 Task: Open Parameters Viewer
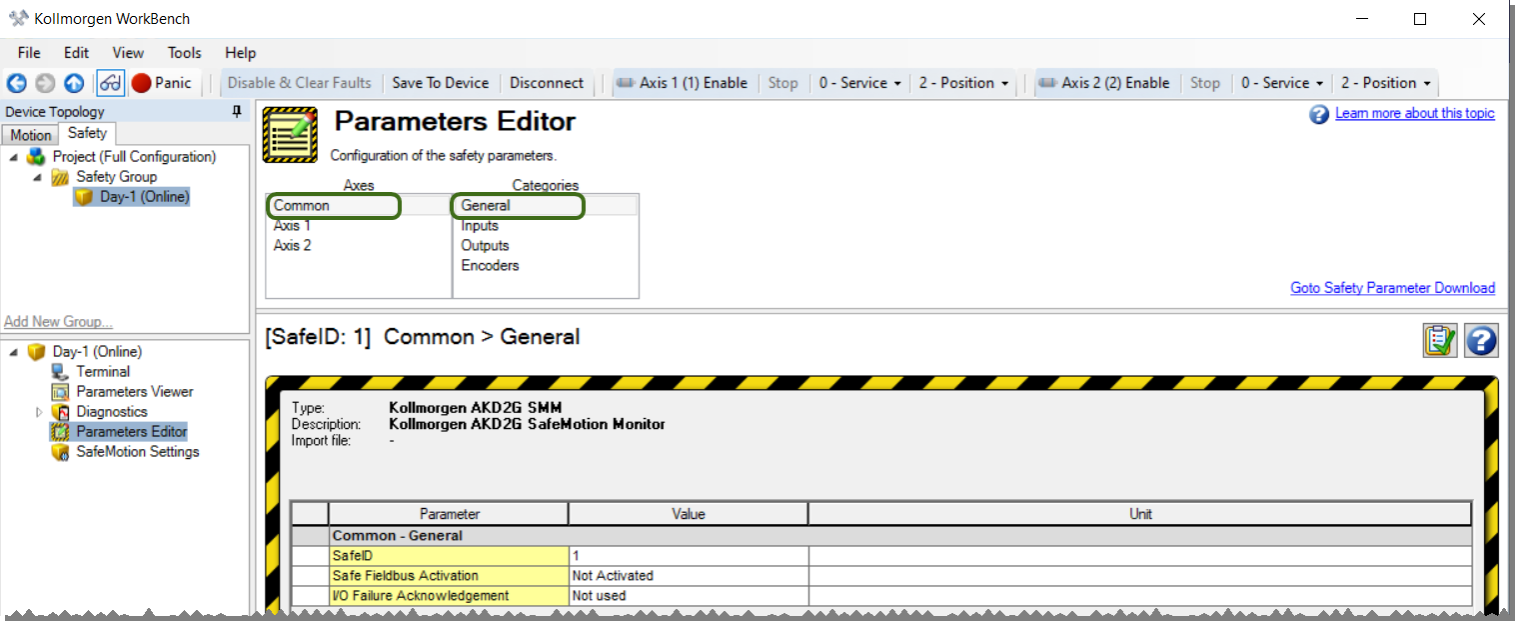135,392
